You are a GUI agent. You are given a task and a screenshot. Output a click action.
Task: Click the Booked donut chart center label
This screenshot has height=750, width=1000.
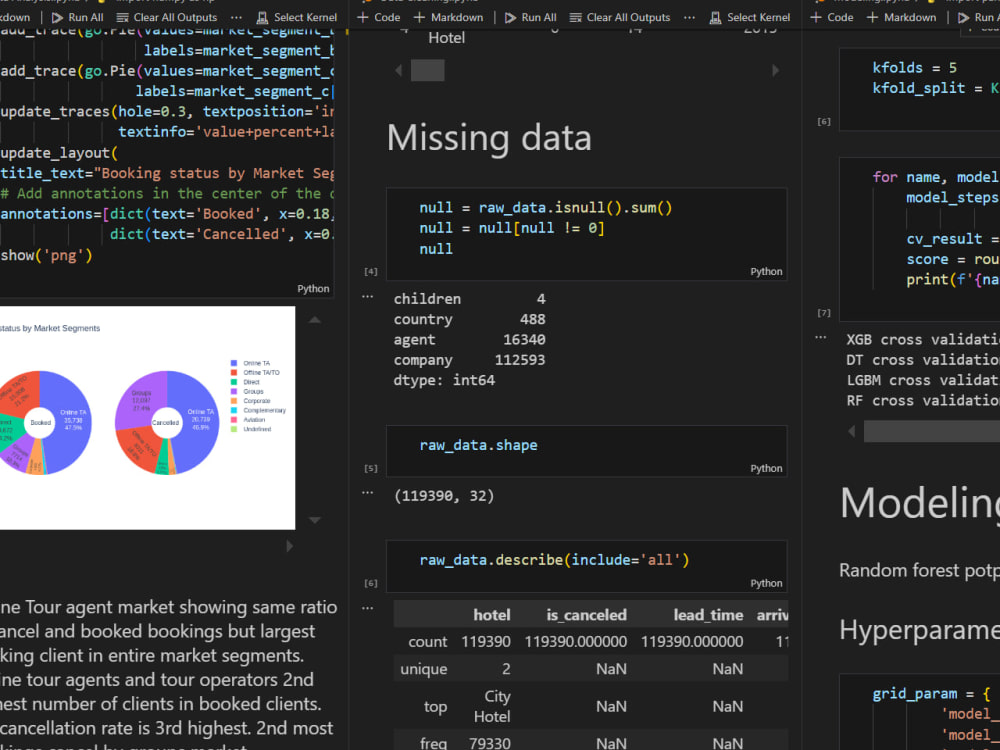(40, 422)
